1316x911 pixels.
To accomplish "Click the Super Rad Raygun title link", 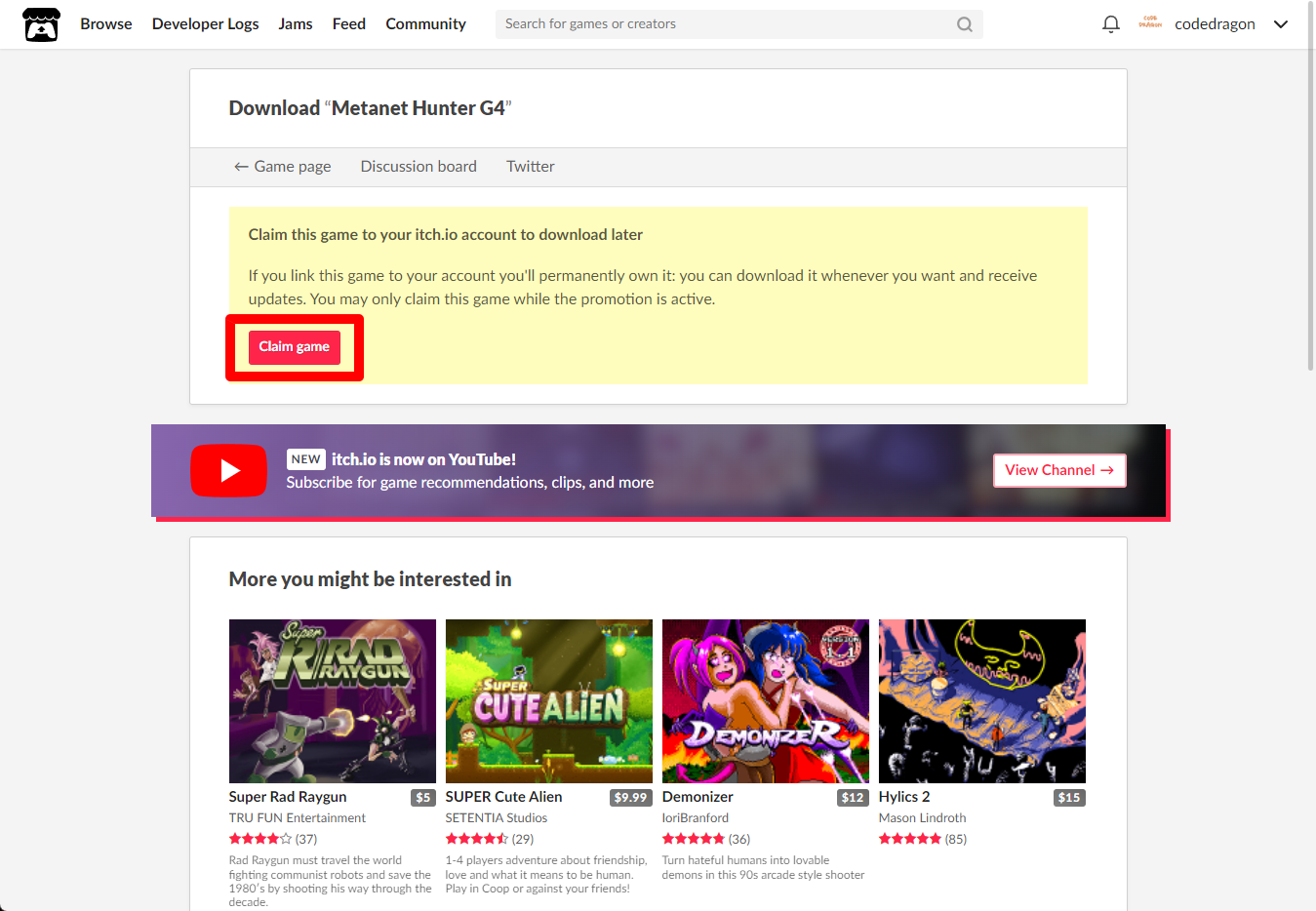I will coord(288,797).
